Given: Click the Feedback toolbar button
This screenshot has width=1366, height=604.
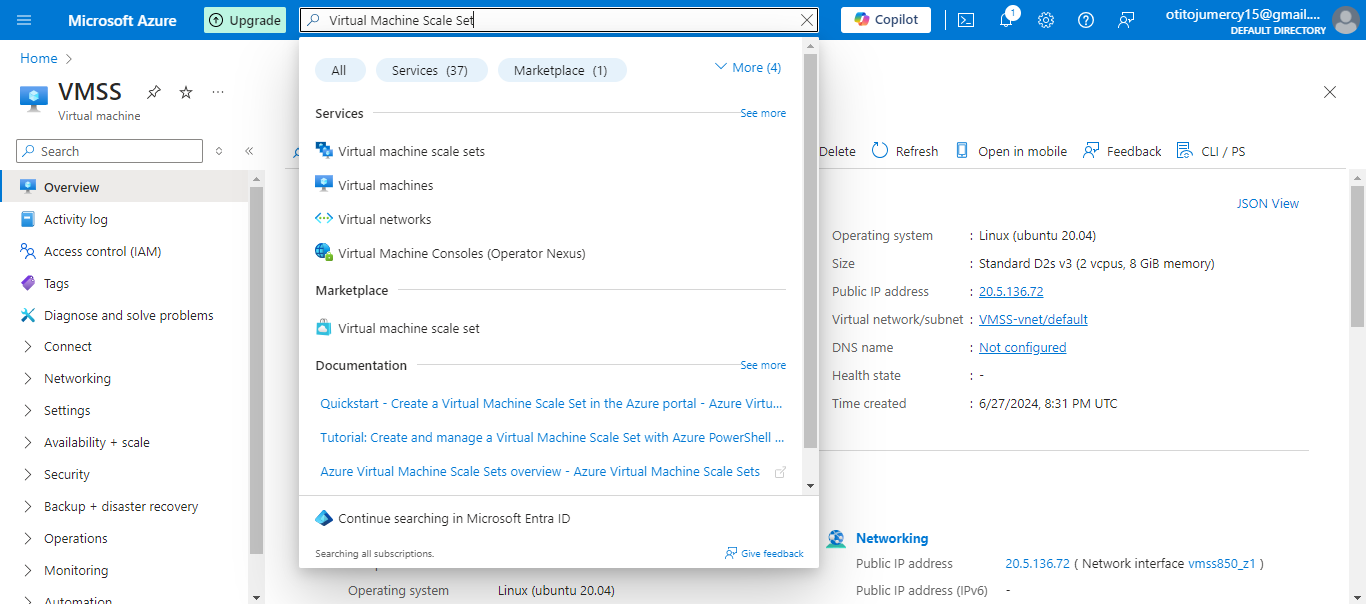Looking at the screenshot, I should pos(1123,151).
